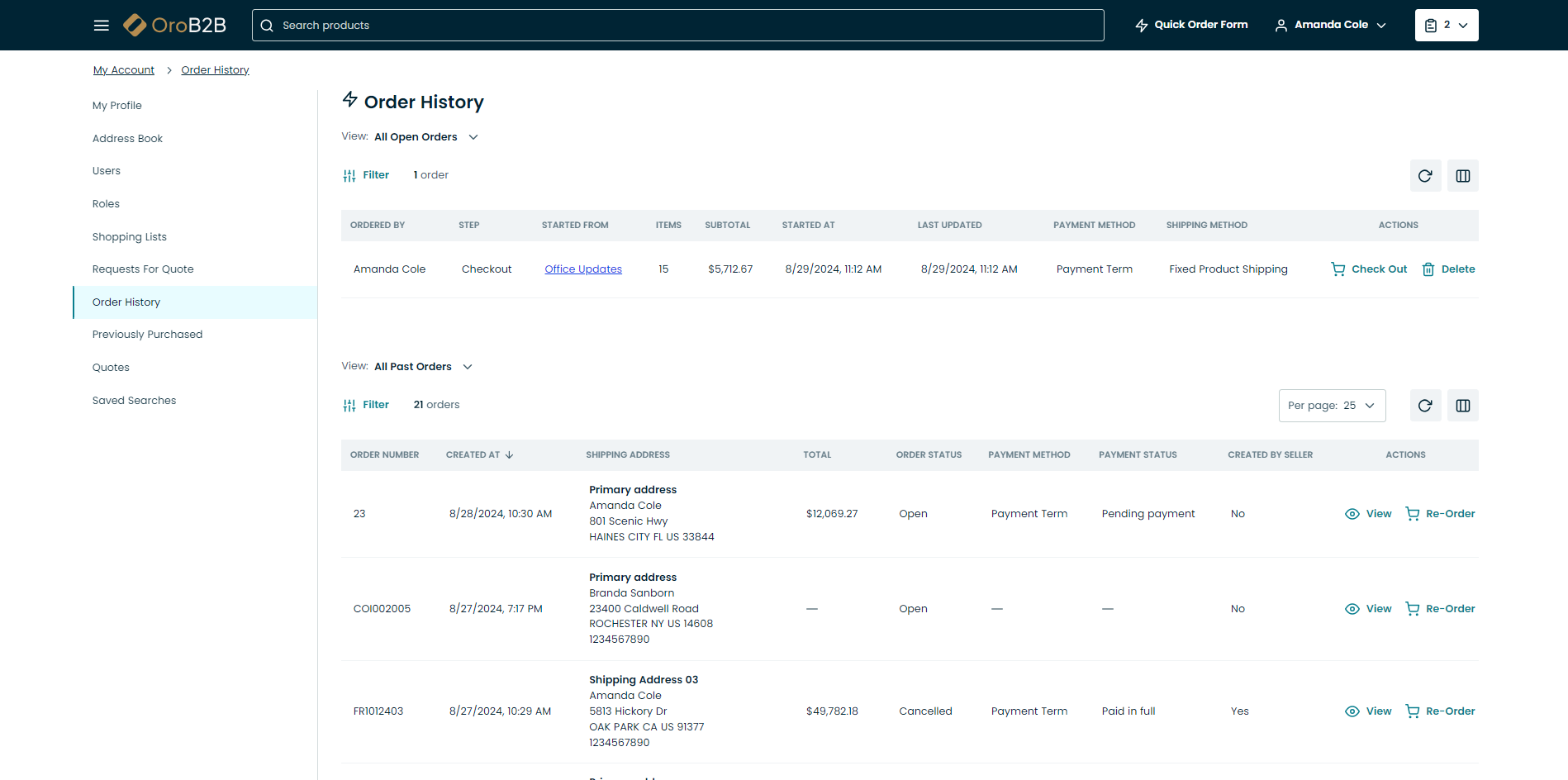Open filters for the open orders grid
The width and height of the screenshot is (1568, 780).
click(x=366, y=175)
